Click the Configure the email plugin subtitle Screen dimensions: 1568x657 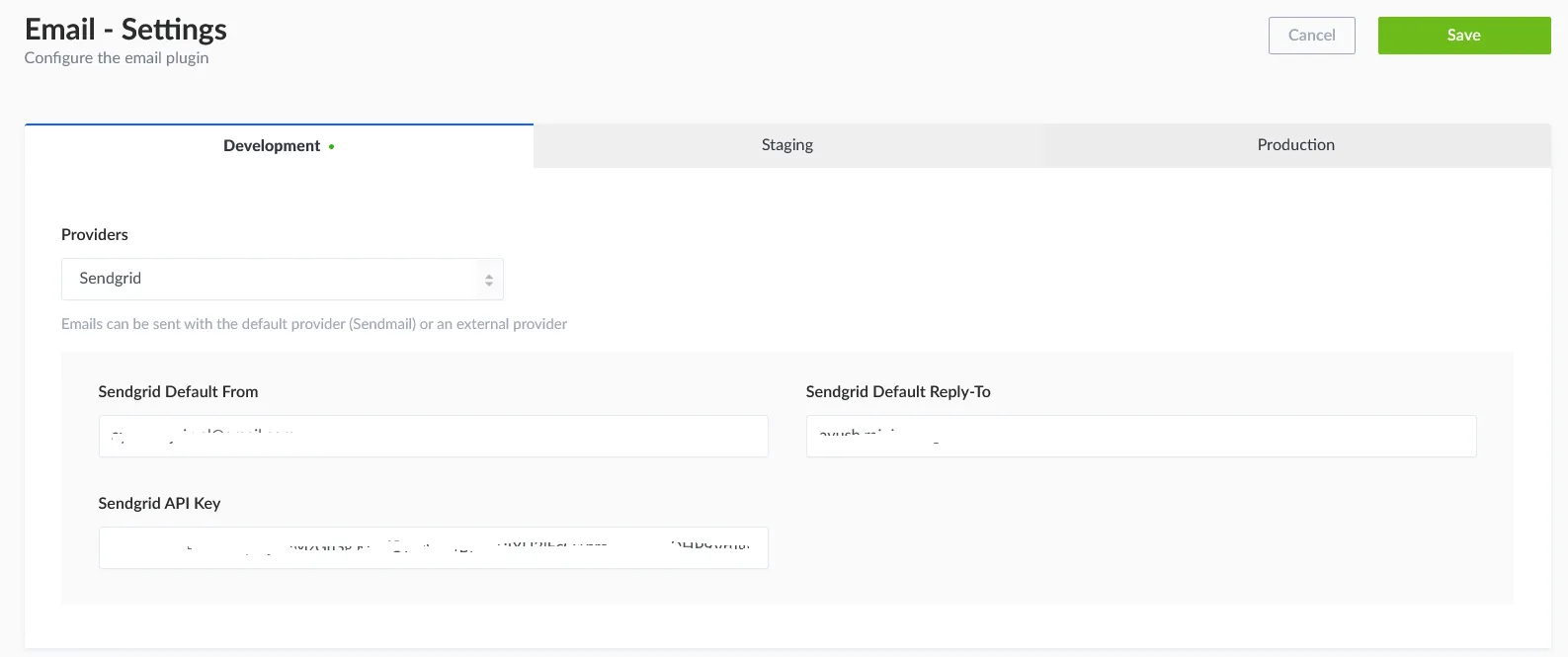point(117,58)
